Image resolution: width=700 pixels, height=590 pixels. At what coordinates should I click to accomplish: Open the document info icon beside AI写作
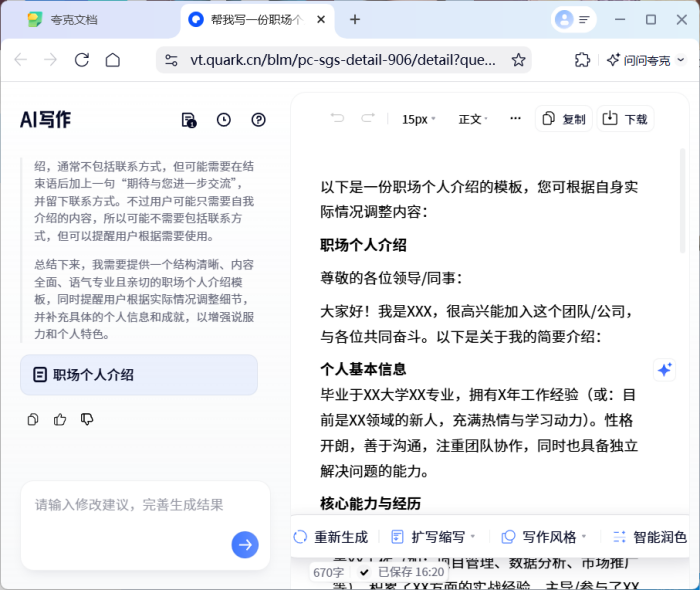coord(189,120)
